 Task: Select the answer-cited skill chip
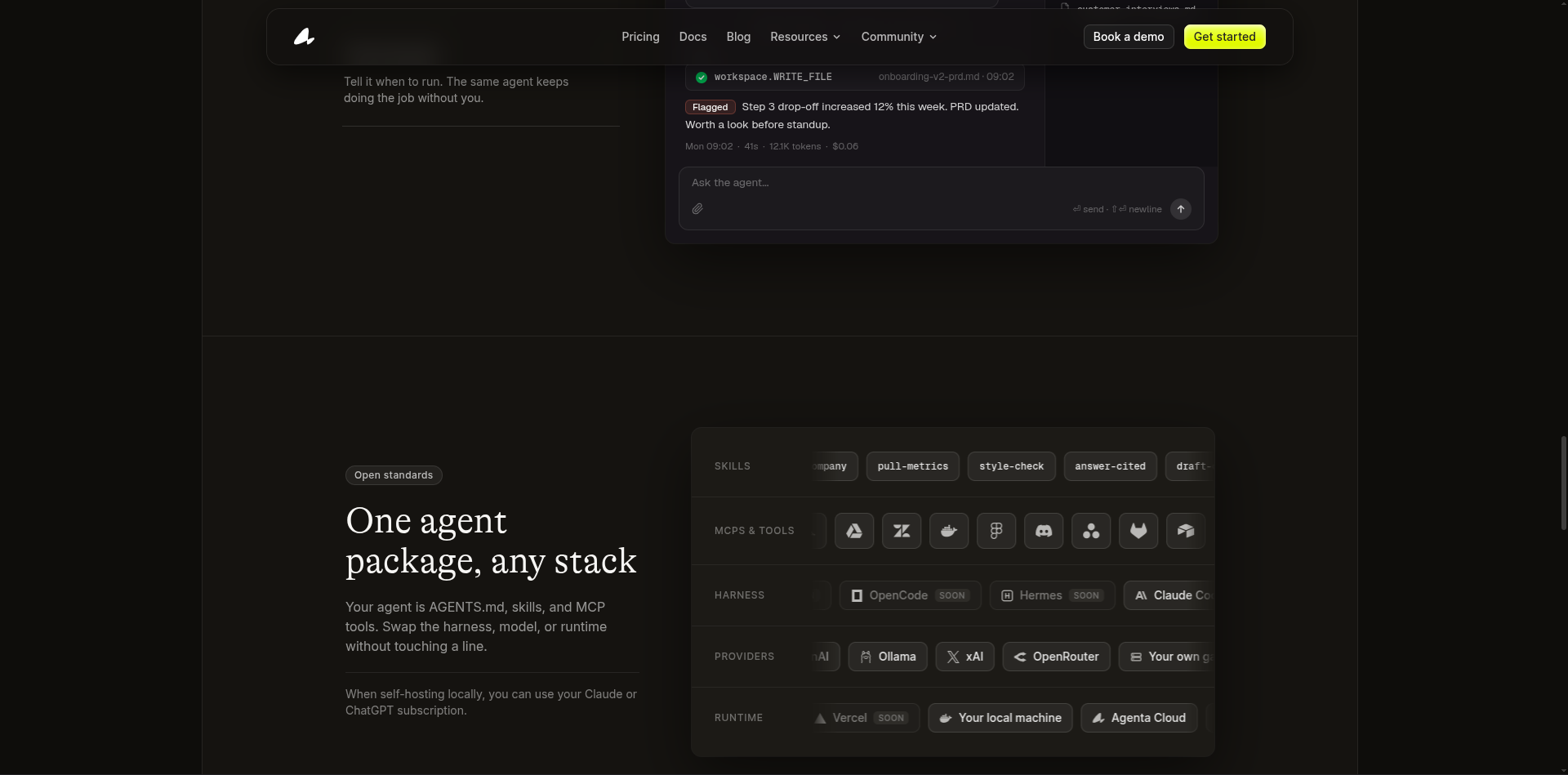coord(1111,466)
